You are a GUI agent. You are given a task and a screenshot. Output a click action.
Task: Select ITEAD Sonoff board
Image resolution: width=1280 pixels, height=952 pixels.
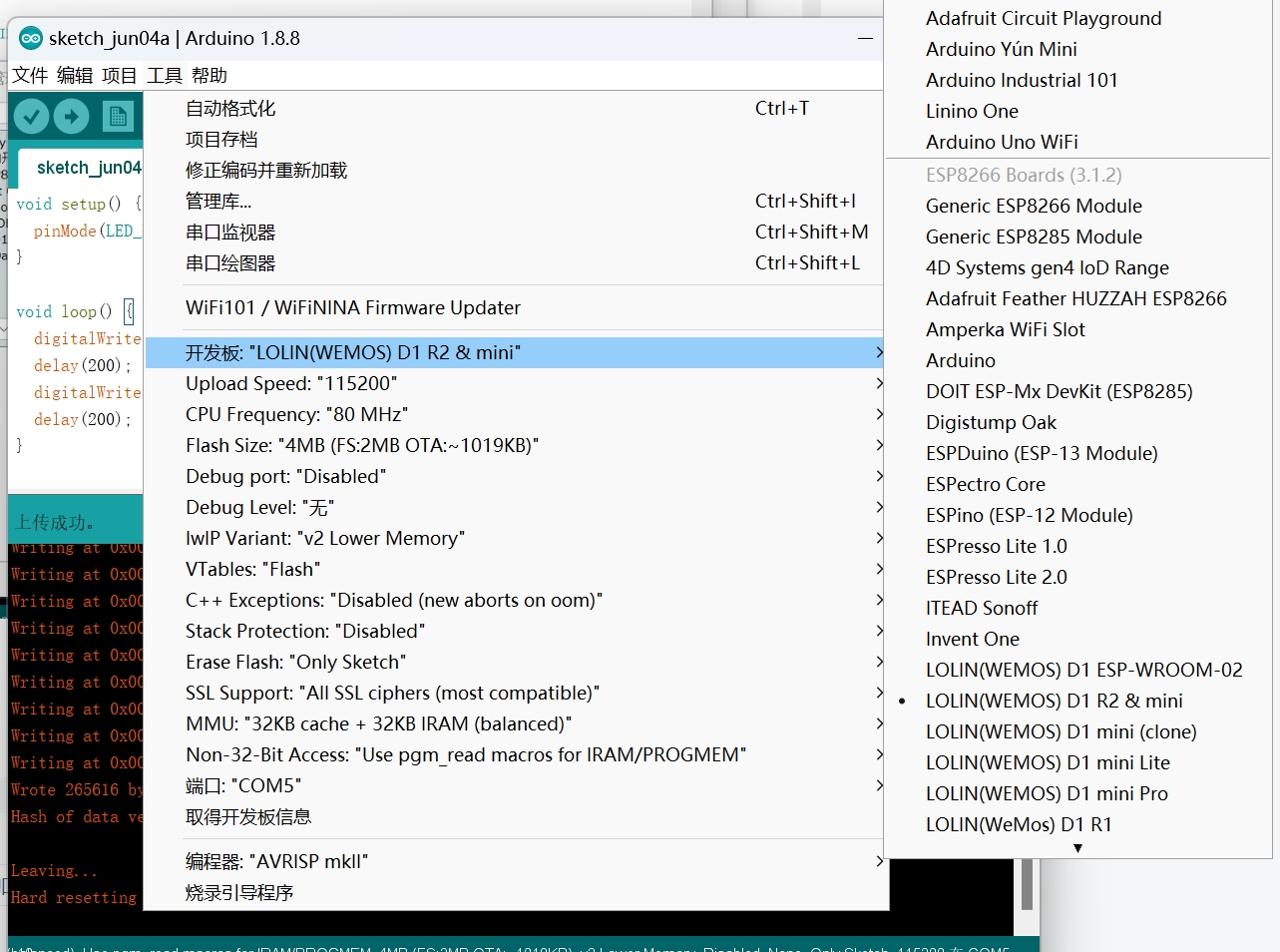pyautogui.click(x=1077, y=609)
